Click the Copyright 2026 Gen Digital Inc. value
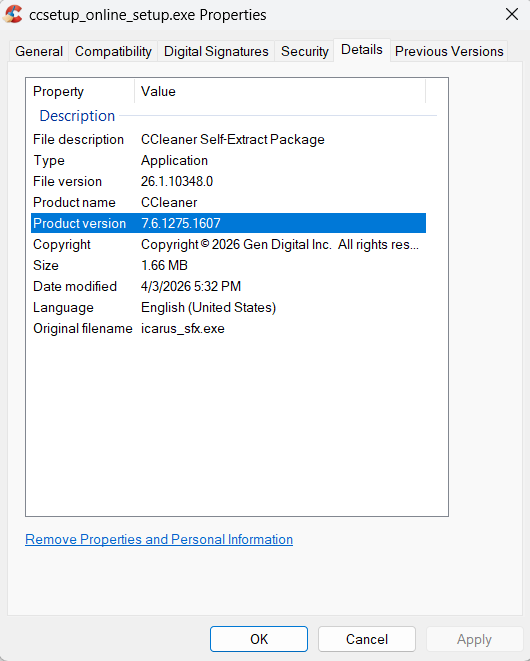This screenshot has height=661, width=530. click(x=280, y=245)
